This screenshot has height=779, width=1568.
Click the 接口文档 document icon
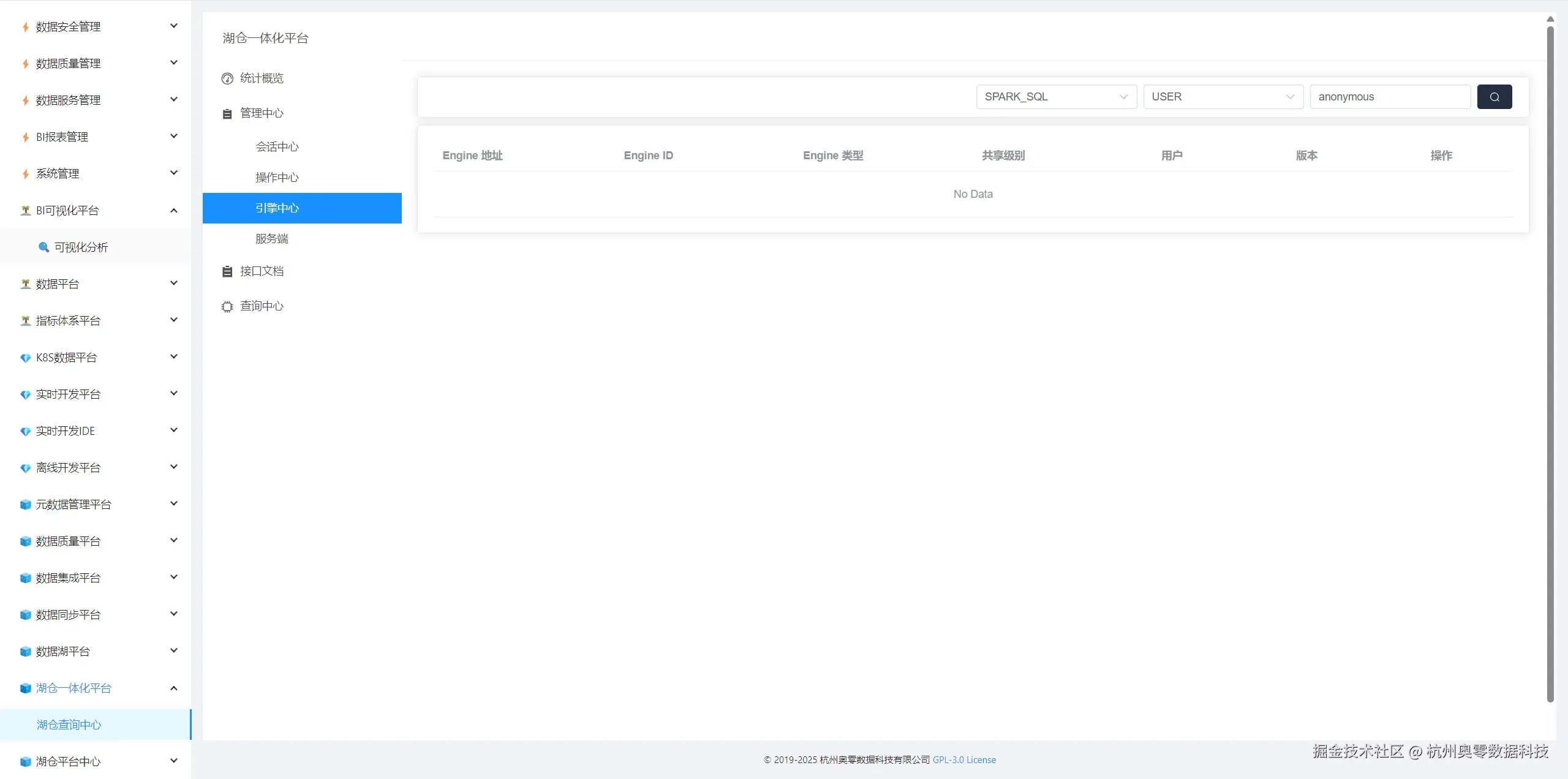click(x=227, y=271)
